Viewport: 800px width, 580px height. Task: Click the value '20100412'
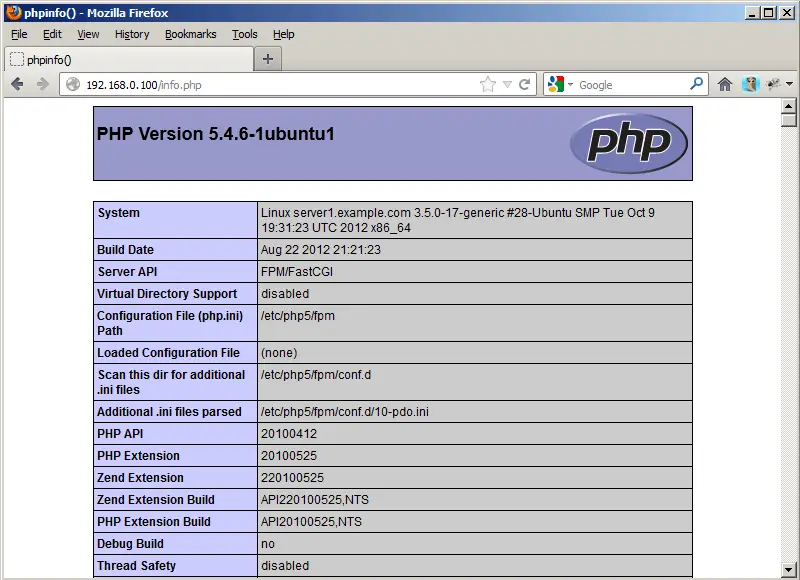coord(289,434)
